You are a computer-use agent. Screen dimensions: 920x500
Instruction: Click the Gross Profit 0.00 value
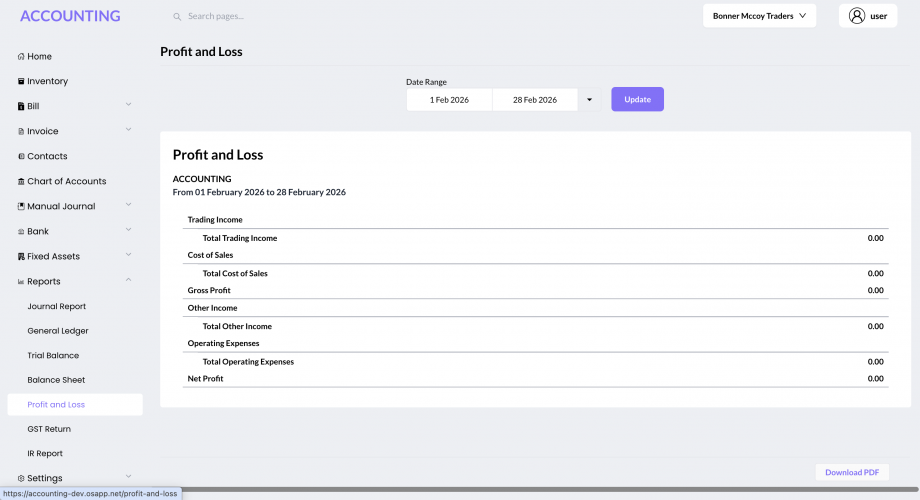point(875,290)
